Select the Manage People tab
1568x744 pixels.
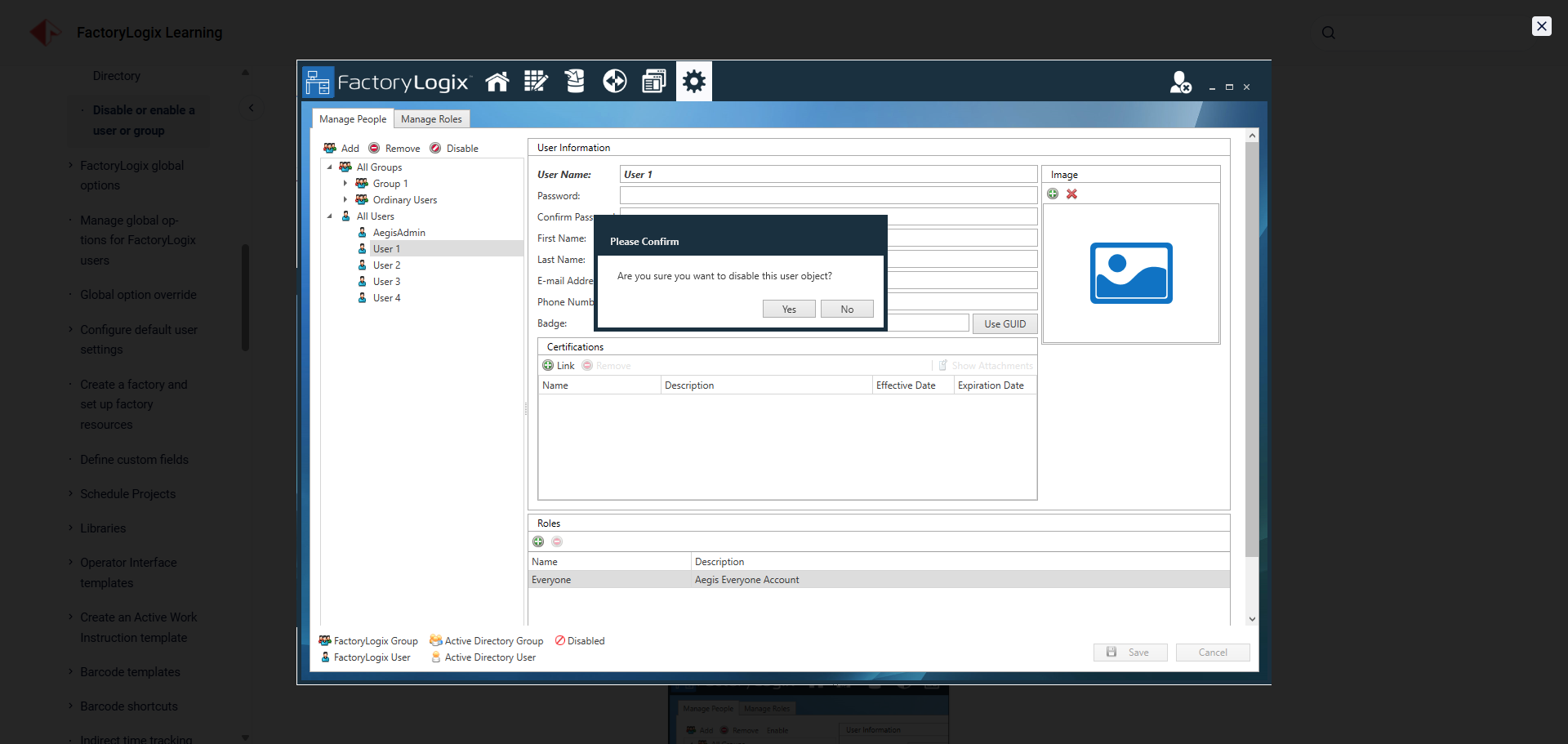353,119
